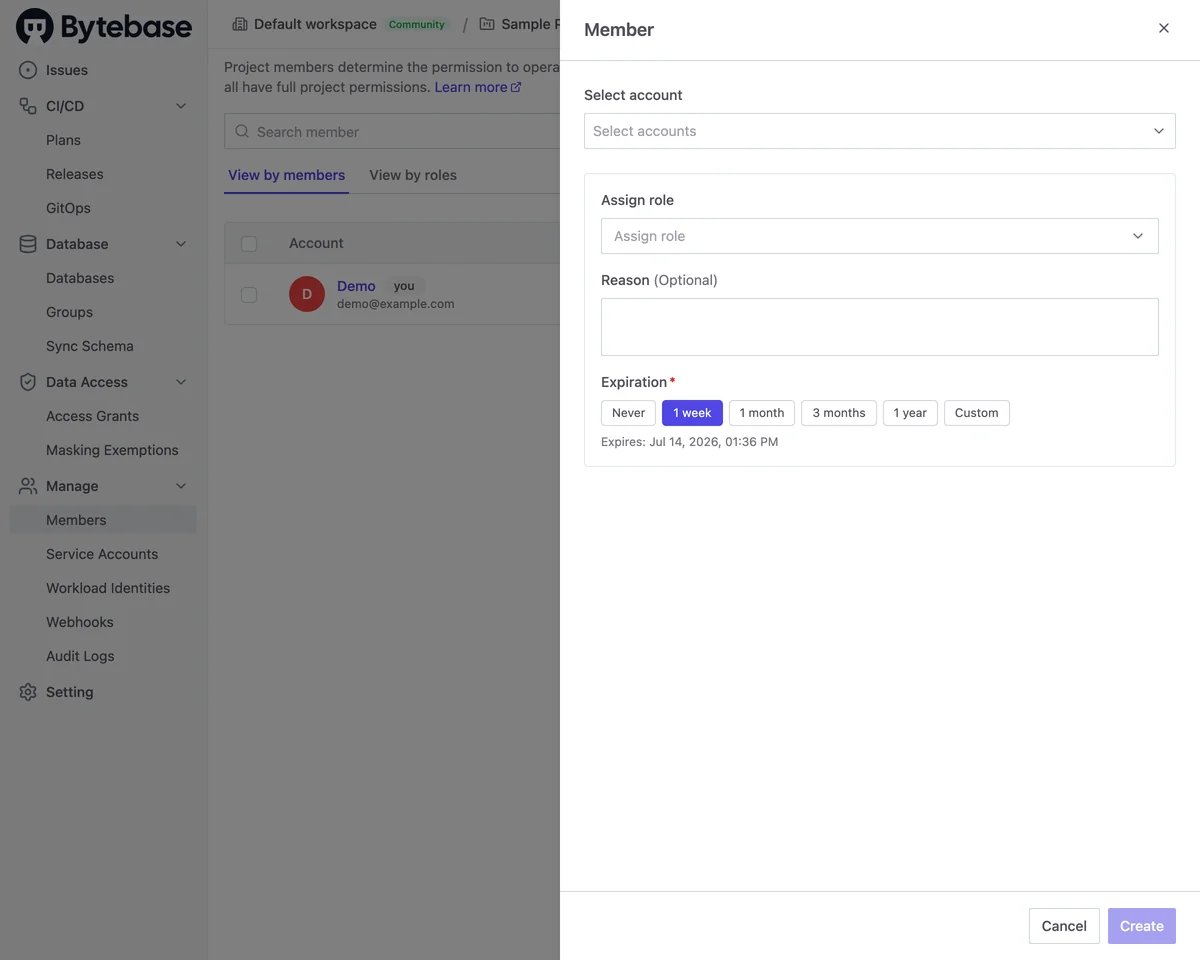The width and height of the screenshot is (1200, 960).
Task: Click the search magnifier icon
Action: click(242, 131)
